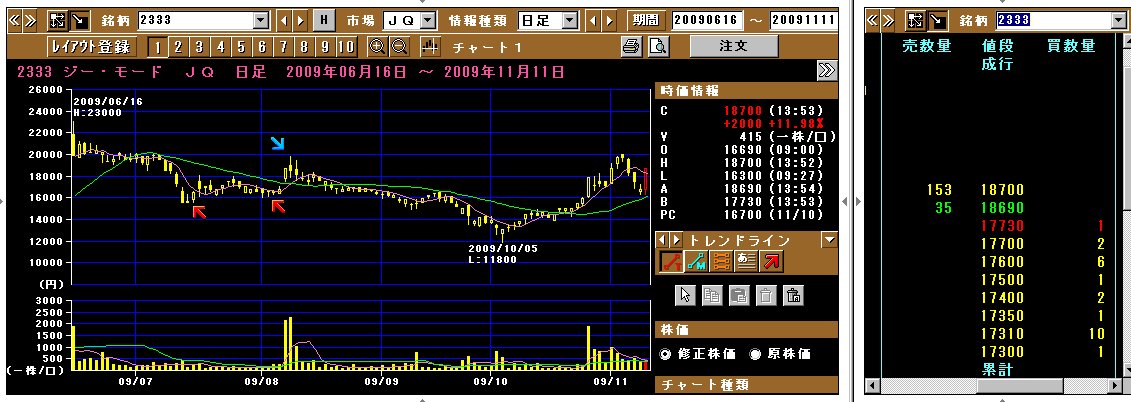The width and height of the screenshot is (1131, 402).
Task: Click the zoom in magnifier icon
Action: pyautogui.click(x=377, y=47)
